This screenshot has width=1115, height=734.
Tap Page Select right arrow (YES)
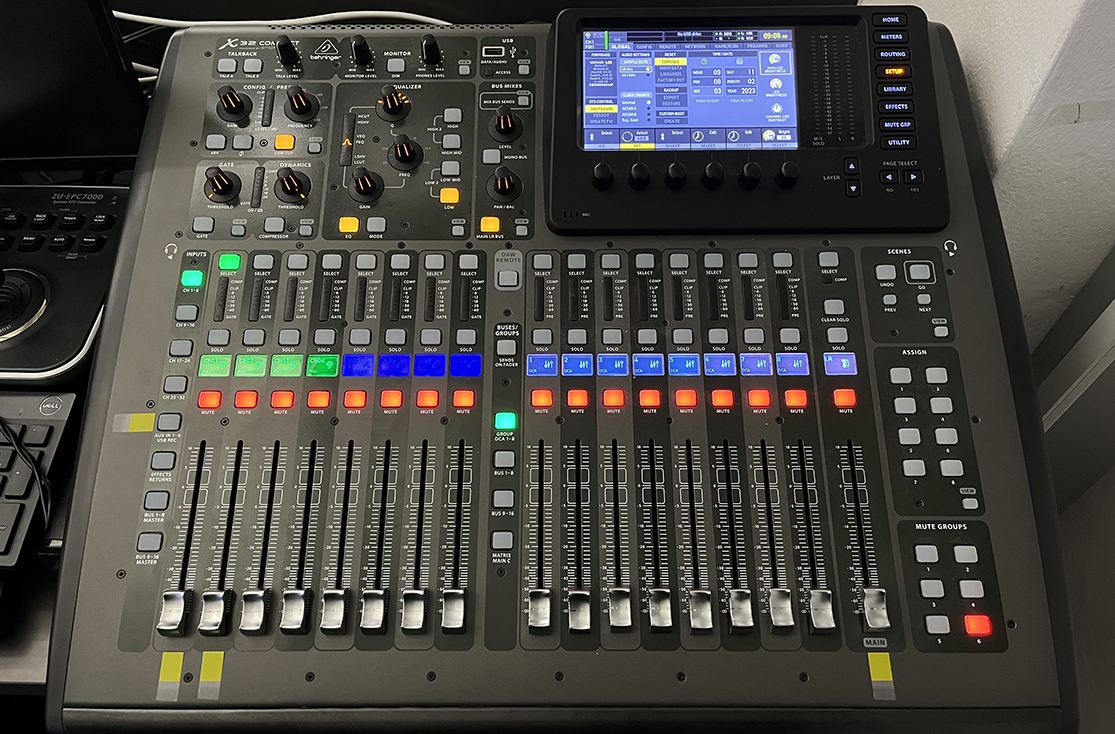[914, 177]
